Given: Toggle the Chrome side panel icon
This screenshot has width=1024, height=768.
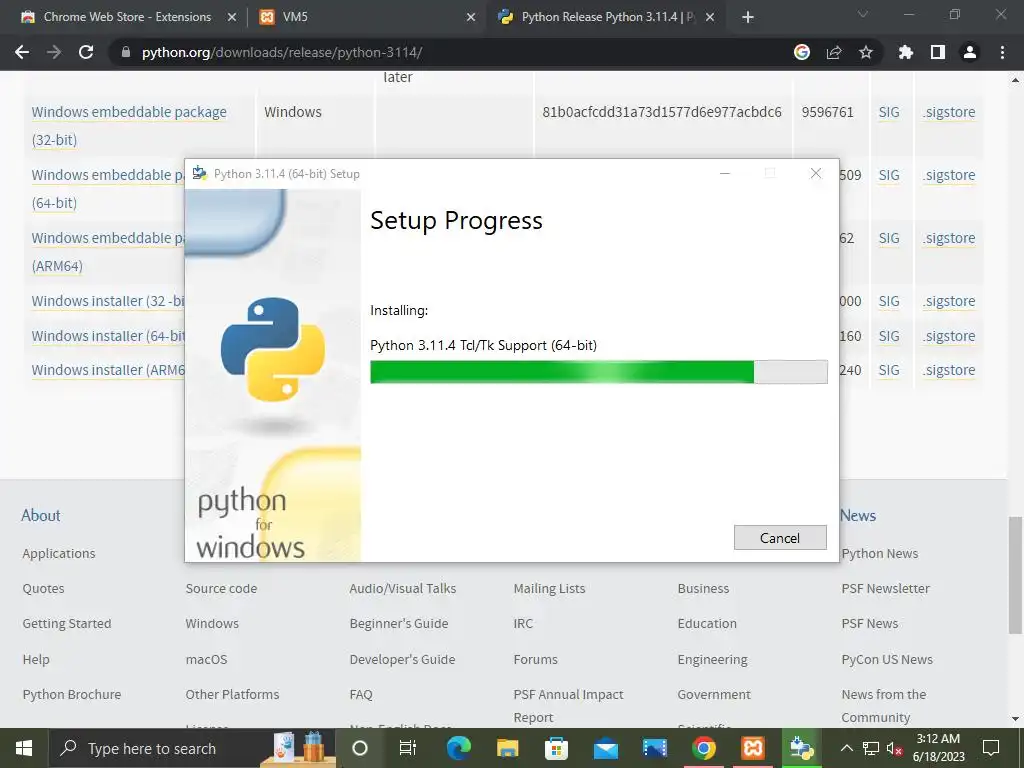Looking at the screenshot, I should [938, 52].
